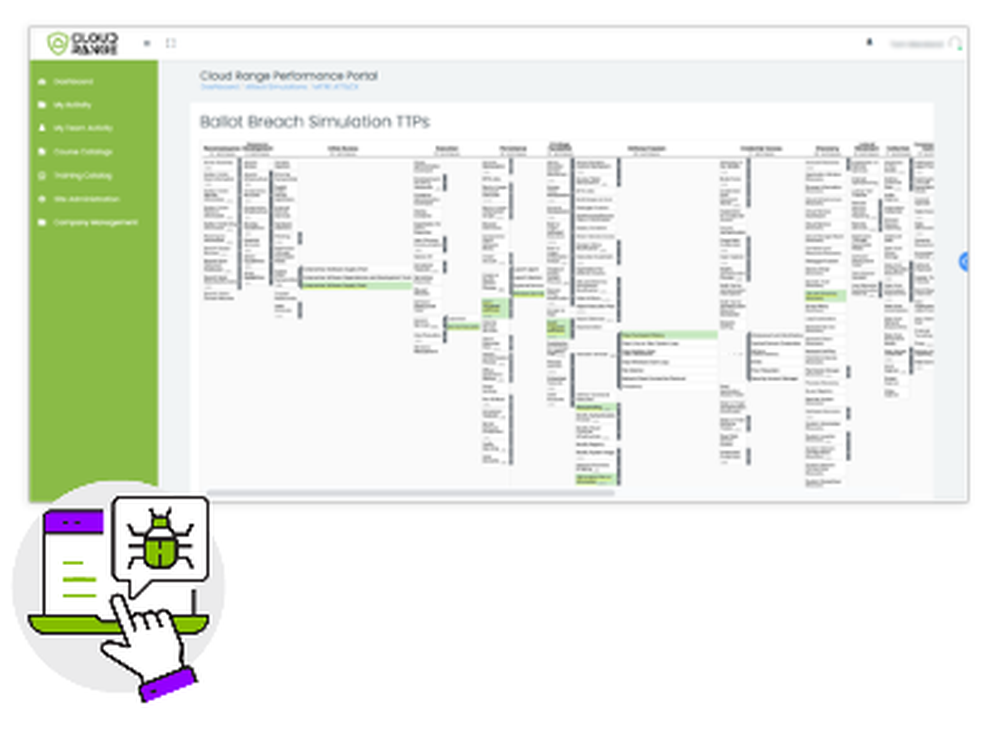Click the Defense Evasion column header
Viewport: 1000px width, 738px height.
coord(646,149)
